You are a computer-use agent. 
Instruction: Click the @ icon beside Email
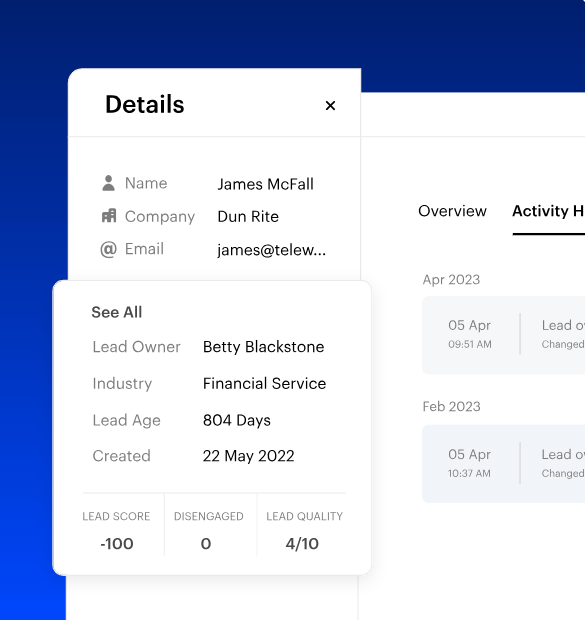coord(108,250)
